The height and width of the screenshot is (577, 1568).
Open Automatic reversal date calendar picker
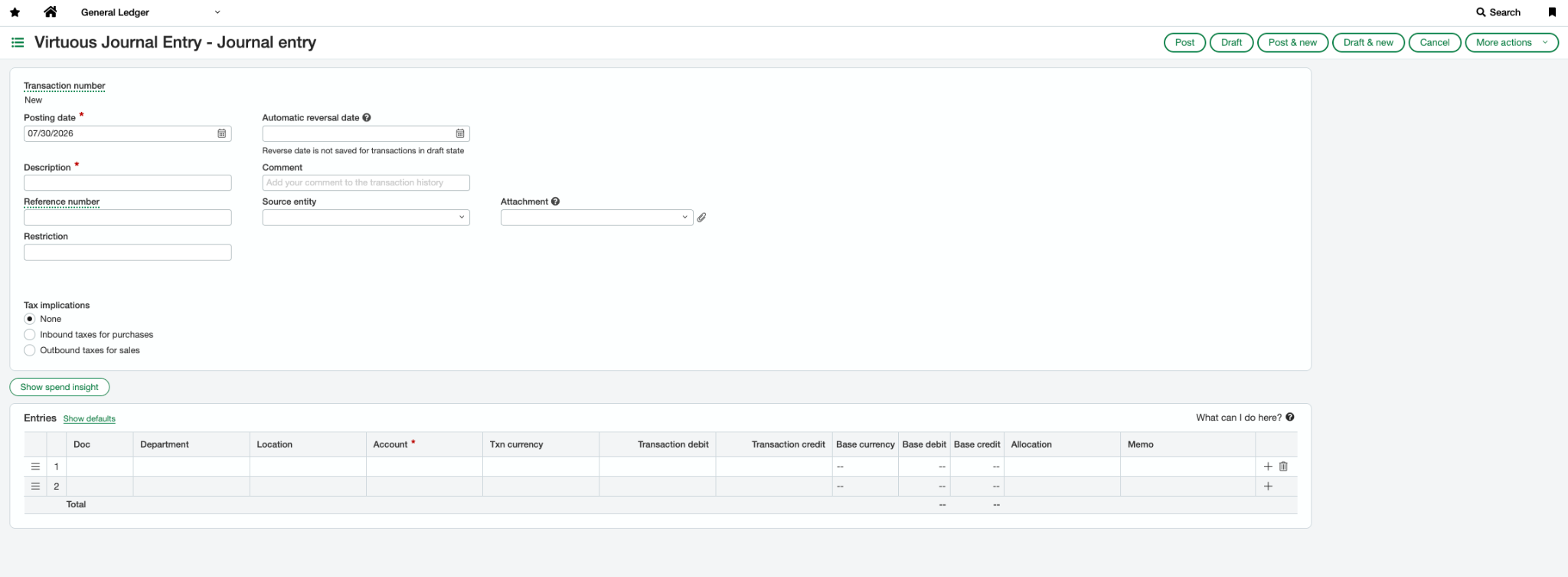pos(460,133)
